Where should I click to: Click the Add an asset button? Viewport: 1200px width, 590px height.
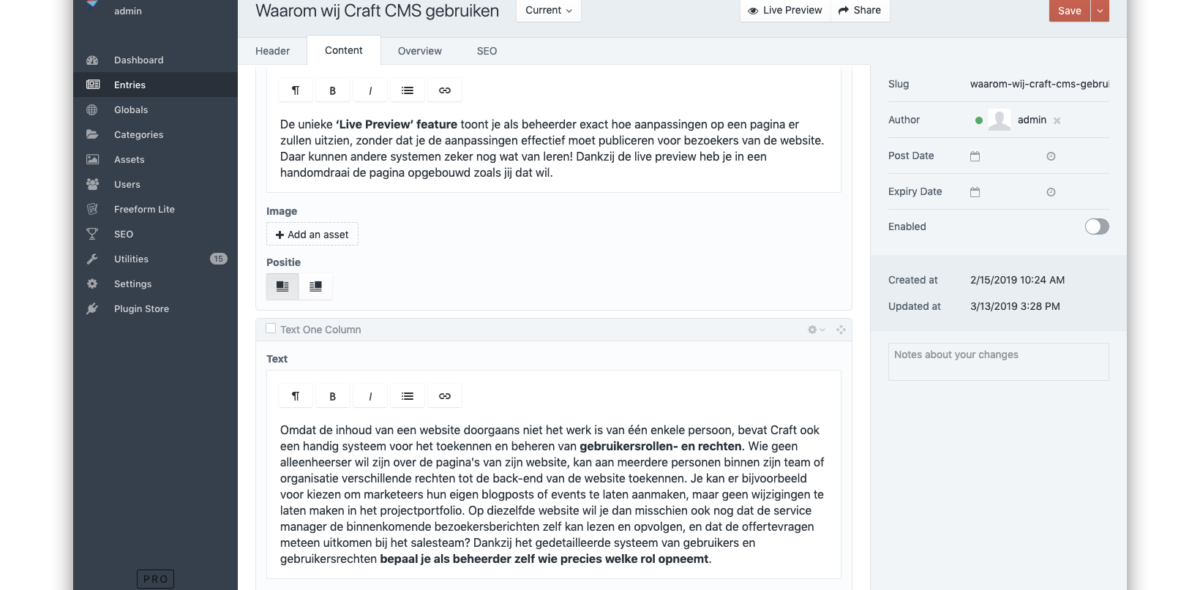pyautogui.click(x=311, y=233)
